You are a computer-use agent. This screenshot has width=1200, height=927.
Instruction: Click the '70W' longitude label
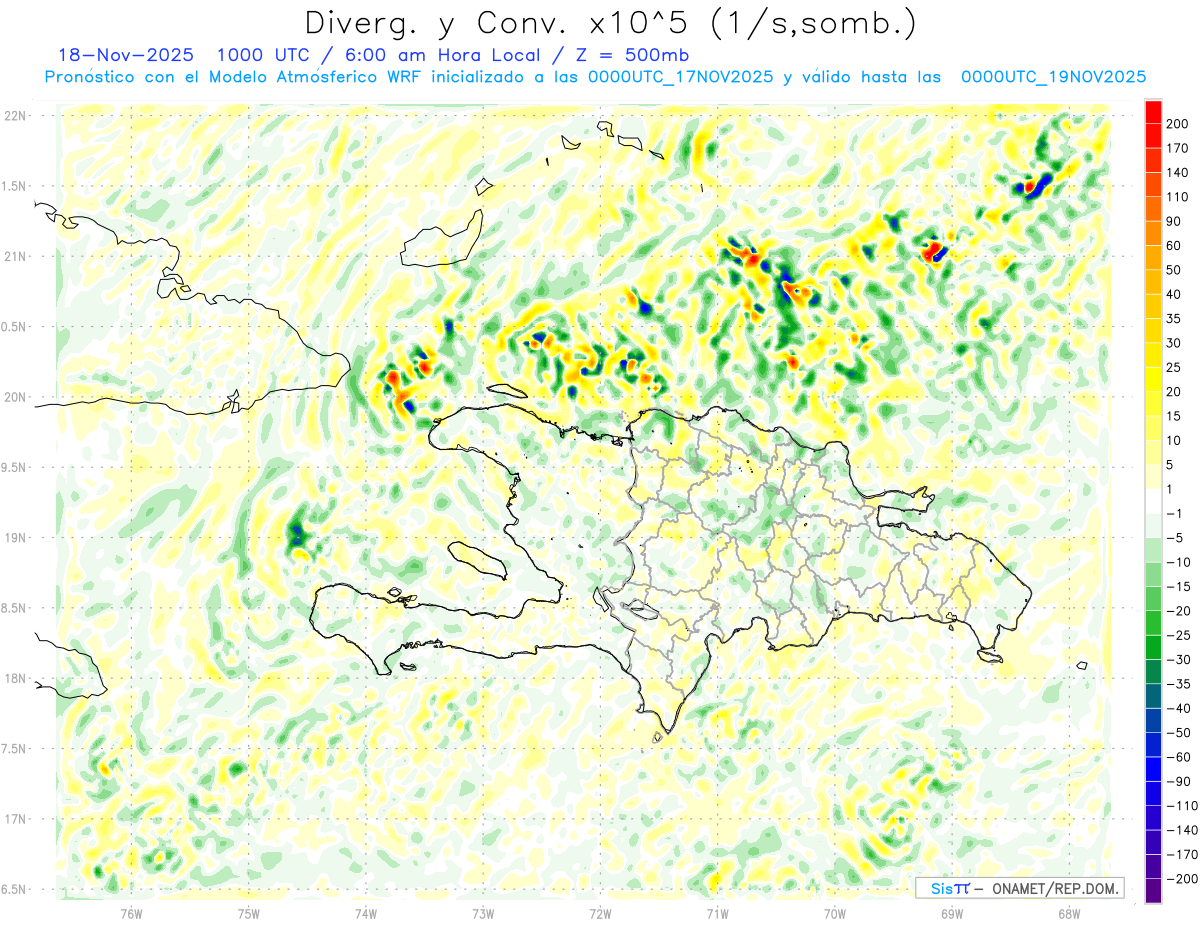coord(834,913)
